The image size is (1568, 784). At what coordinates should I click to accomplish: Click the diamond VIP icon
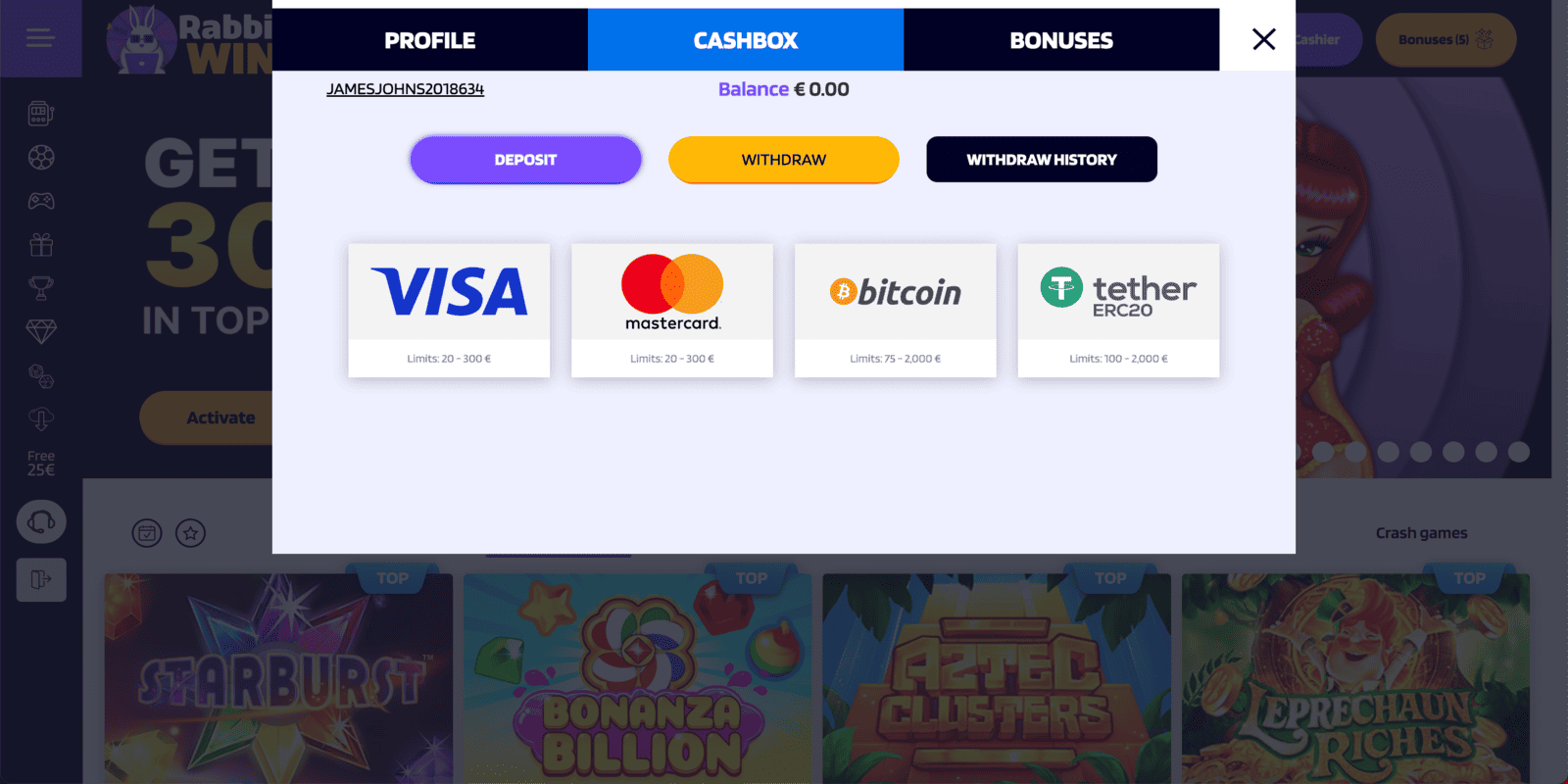tap(40, 331)
